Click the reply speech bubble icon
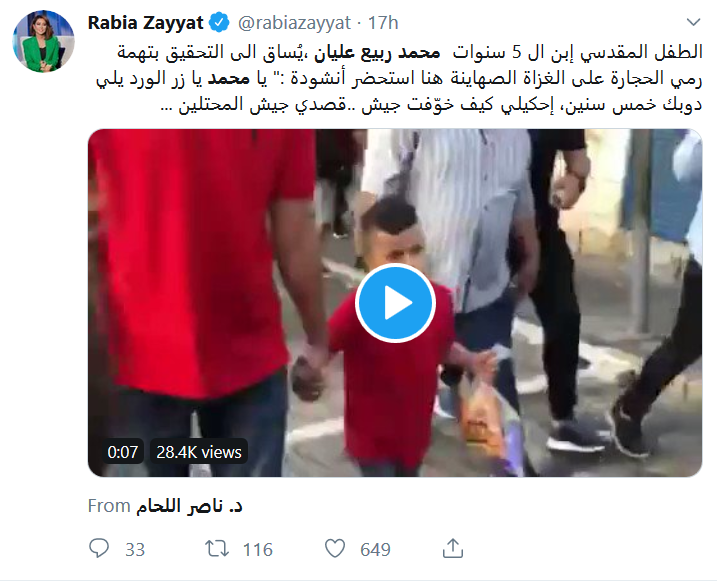 click(x=99, y=548)
